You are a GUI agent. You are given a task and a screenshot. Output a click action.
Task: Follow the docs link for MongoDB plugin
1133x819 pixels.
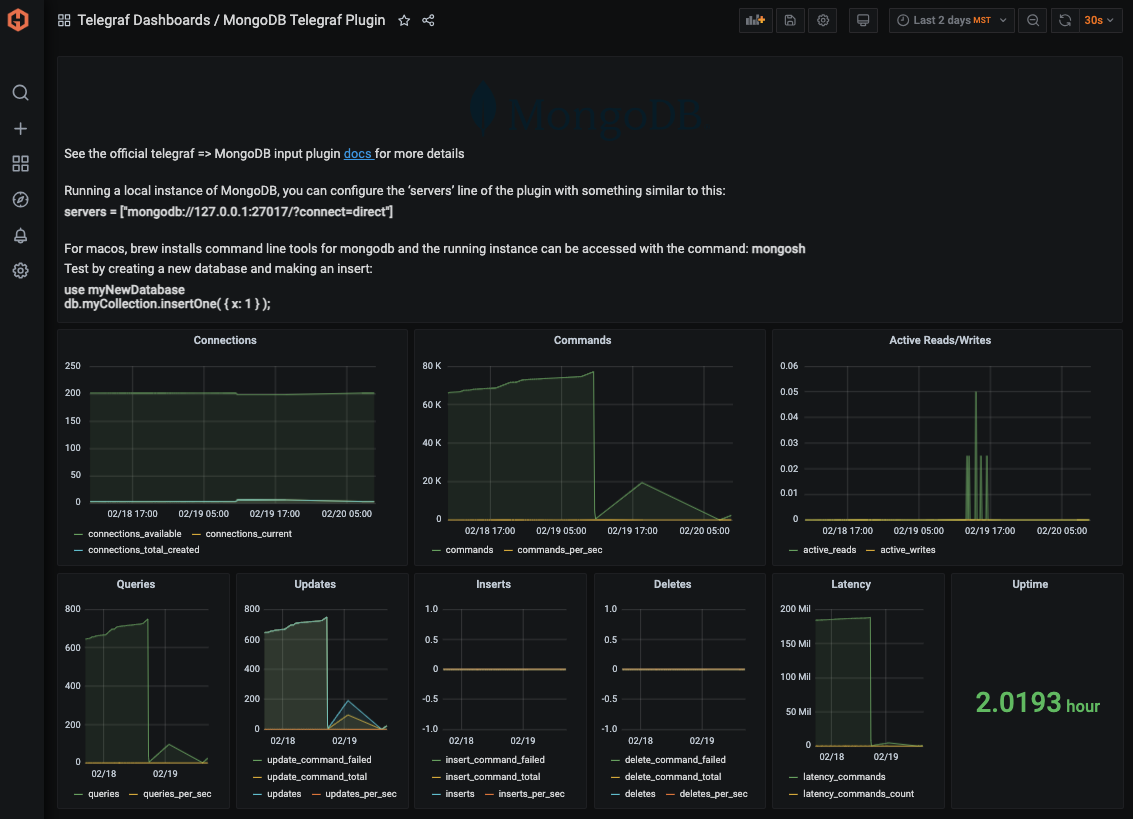[358, 153]
